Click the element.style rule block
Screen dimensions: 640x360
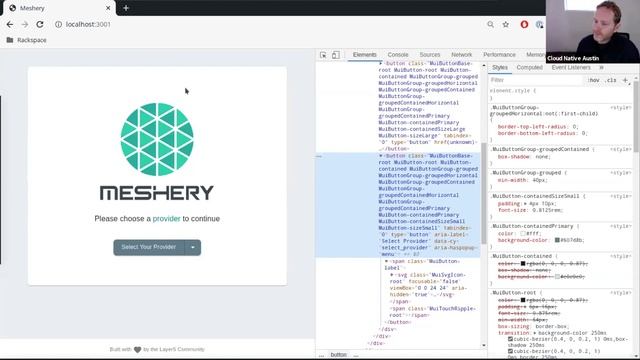[560, 94]
